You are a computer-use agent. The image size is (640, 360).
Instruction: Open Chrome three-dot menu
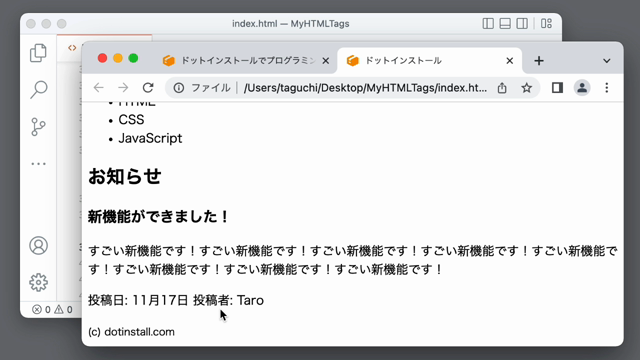point(607,88)
